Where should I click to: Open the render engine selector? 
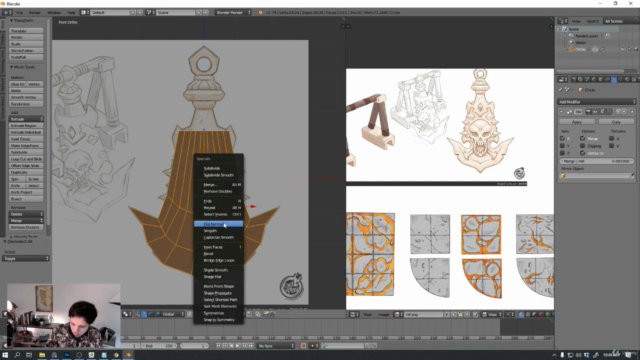click(233, 13)
